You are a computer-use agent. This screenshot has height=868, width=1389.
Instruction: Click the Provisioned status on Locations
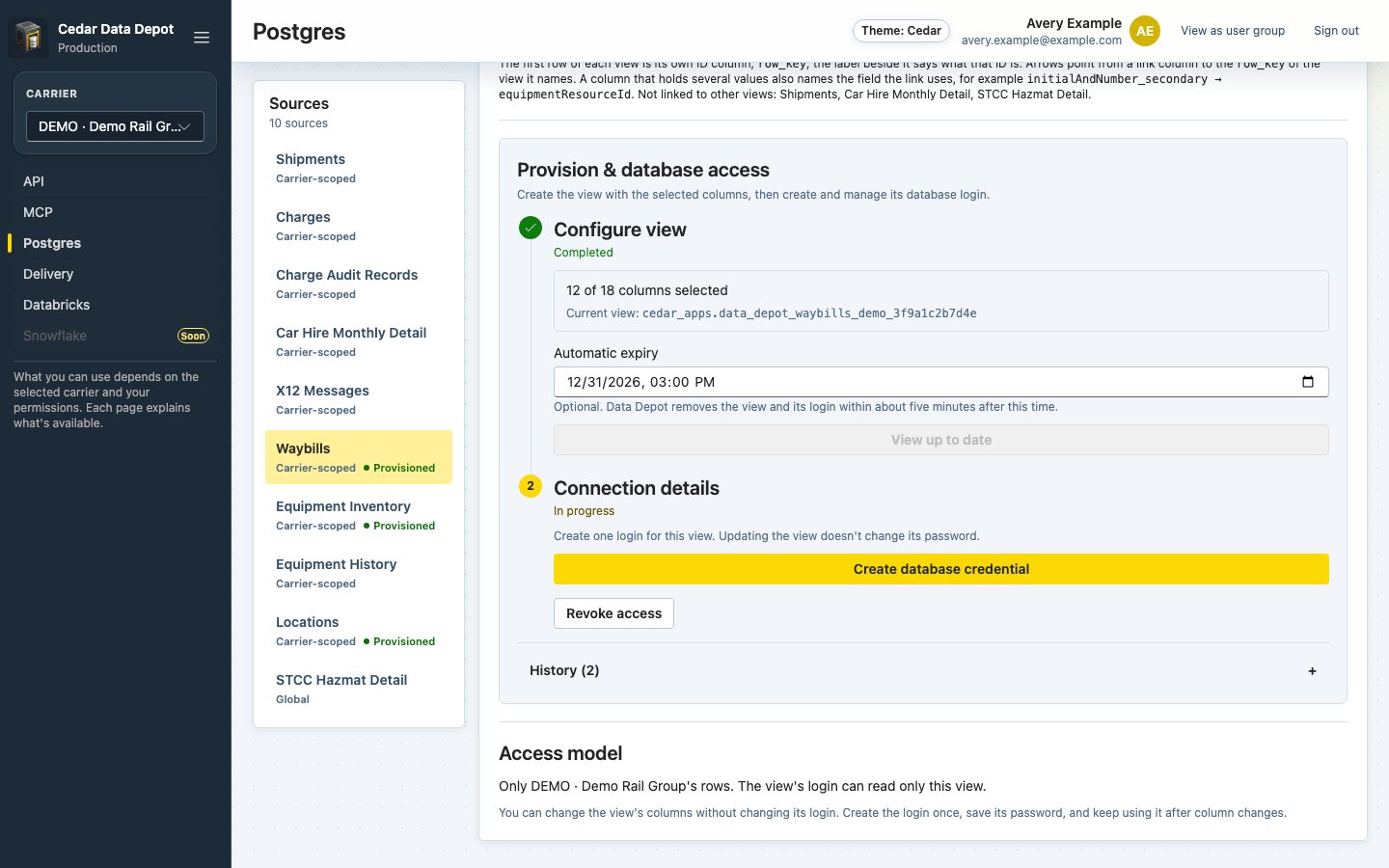point(399,641)
